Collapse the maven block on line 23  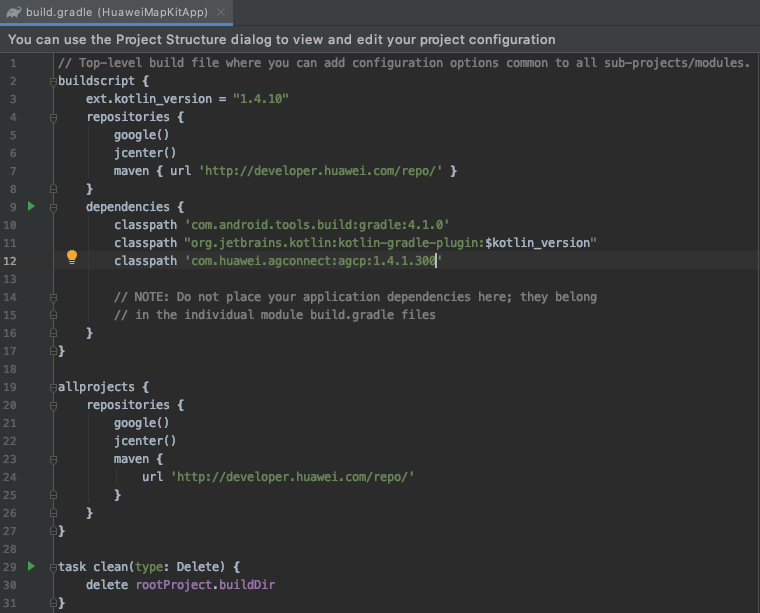pyautogui.click(x=53, y=459)
